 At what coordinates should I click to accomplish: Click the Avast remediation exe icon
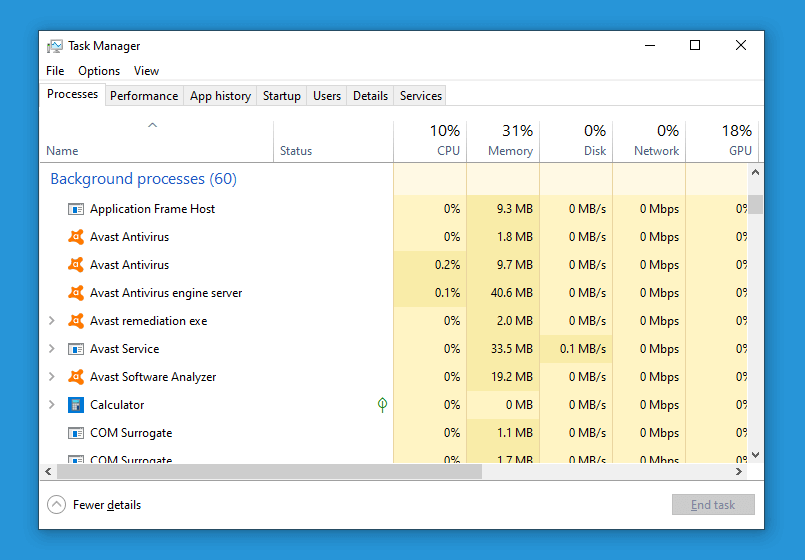pyautogui.click(x=76, y=321)
